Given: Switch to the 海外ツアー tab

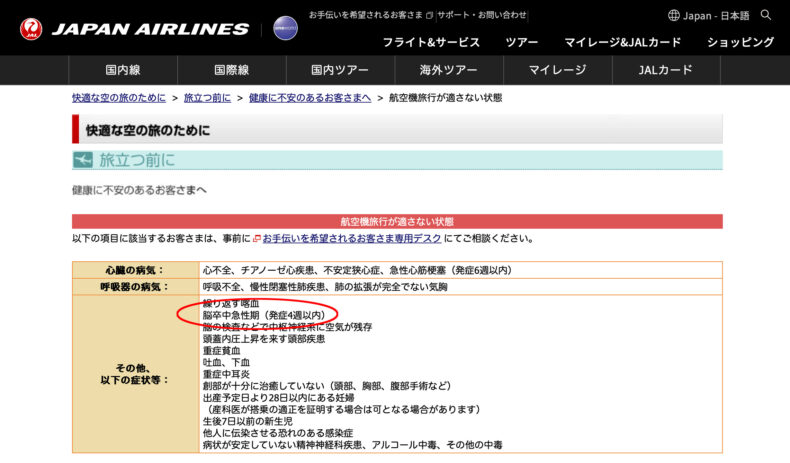Looking at the screenshot, I should coord(447,70).
